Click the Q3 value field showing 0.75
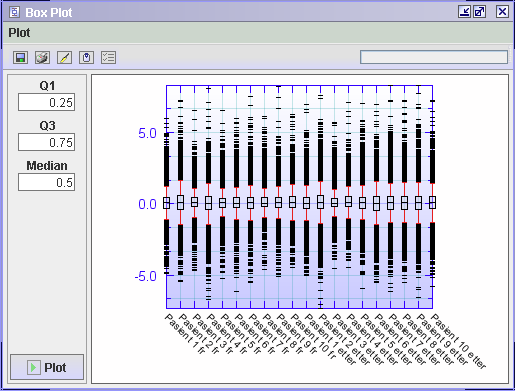The width and height of the screenshot is (515, 391). [x=46, y=142]
